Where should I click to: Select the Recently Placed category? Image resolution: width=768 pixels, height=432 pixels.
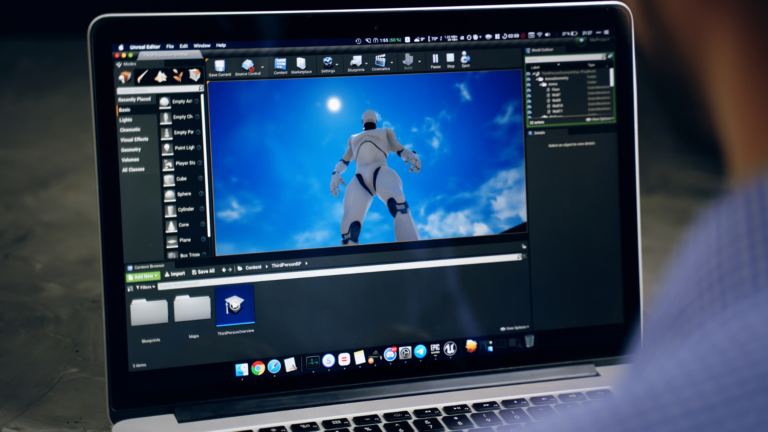(134, 99)
